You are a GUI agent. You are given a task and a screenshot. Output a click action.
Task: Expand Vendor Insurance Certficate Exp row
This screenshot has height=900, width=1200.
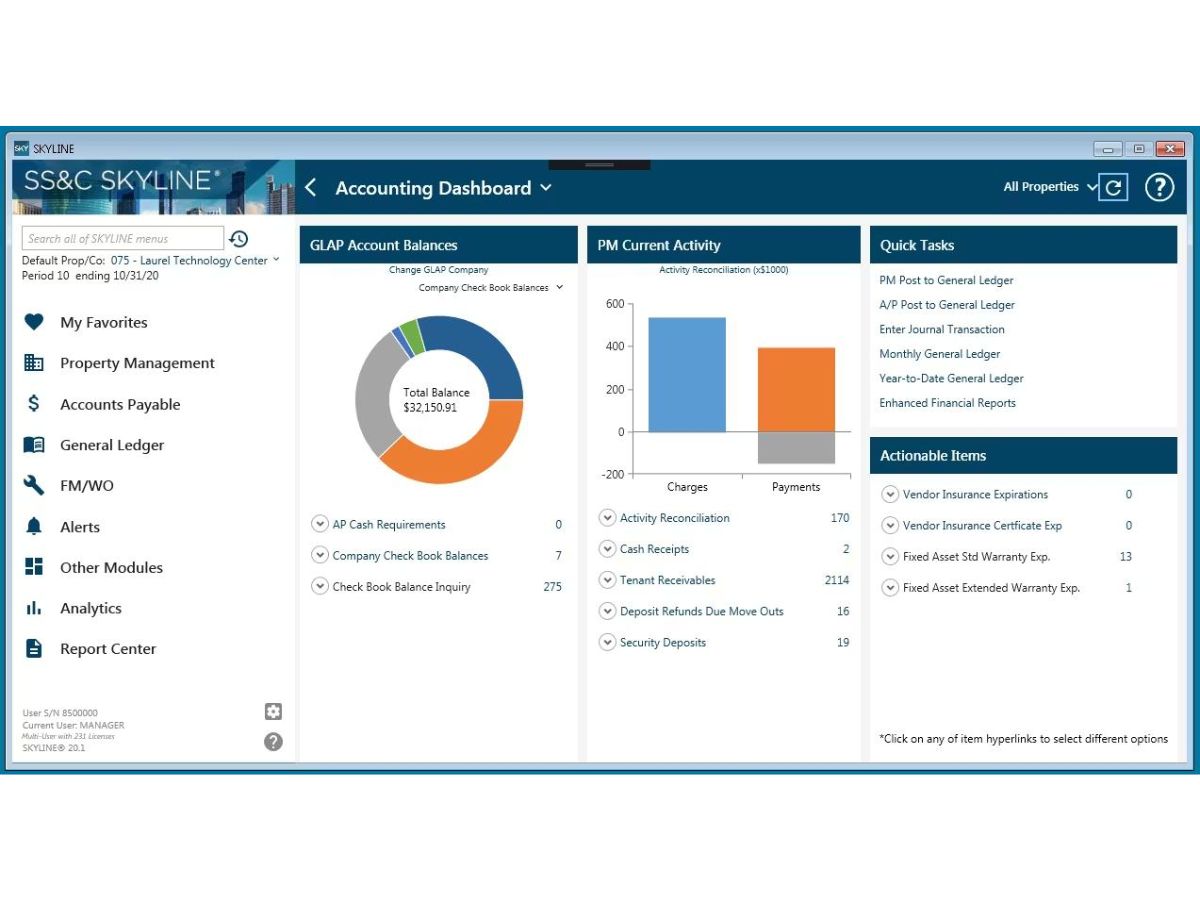[x=890, y=525]
